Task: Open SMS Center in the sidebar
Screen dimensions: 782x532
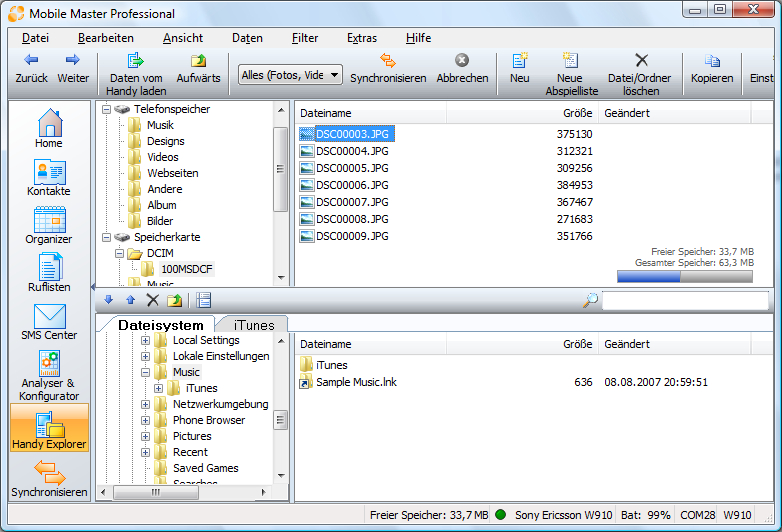Action: tap(49, 322)
